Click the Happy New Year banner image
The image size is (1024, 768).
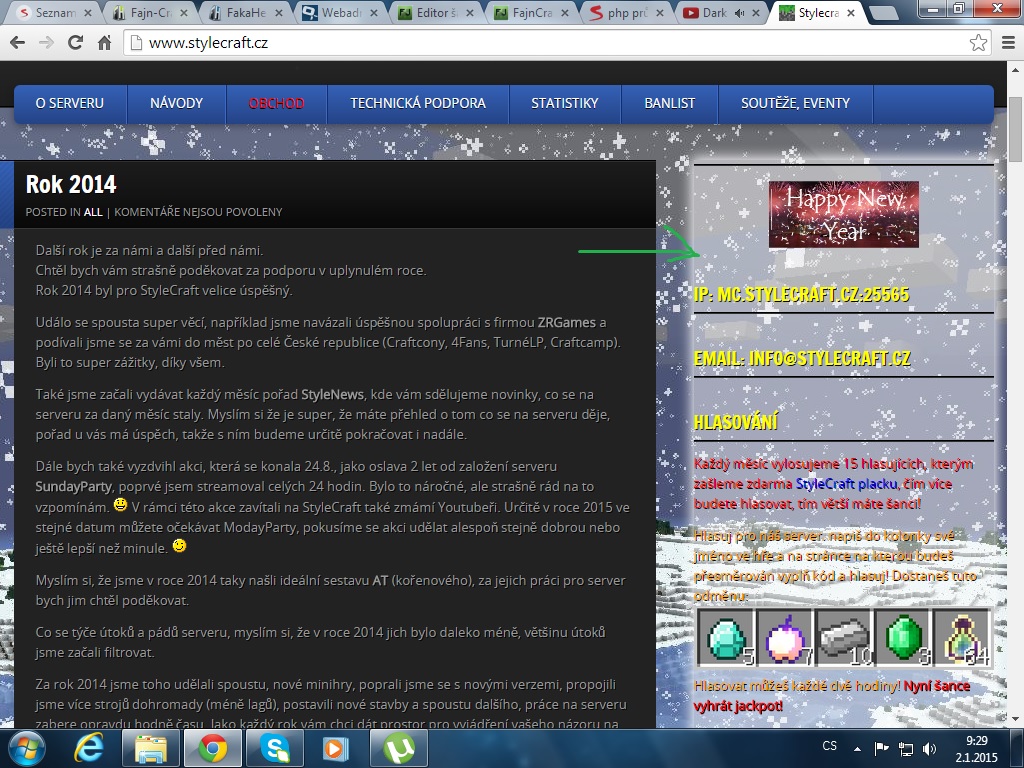click(843, 214)
